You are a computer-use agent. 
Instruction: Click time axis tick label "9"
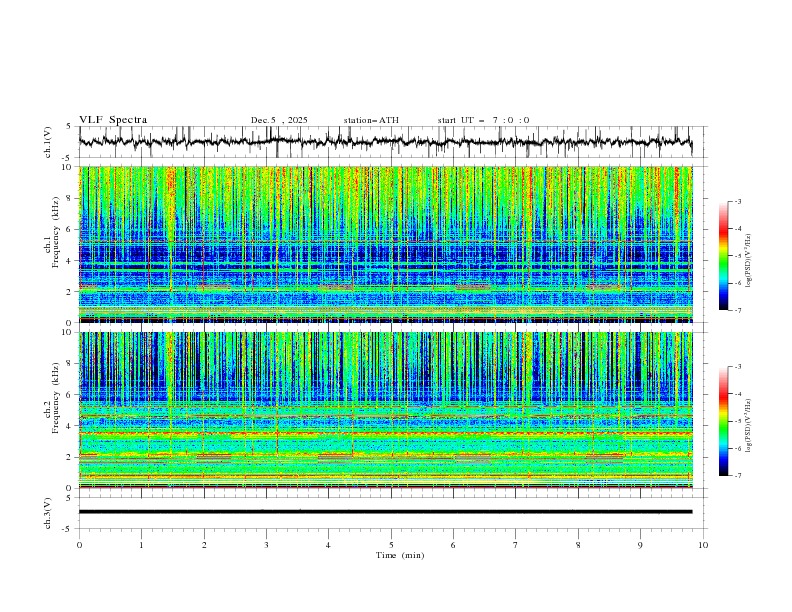[640, 545]
